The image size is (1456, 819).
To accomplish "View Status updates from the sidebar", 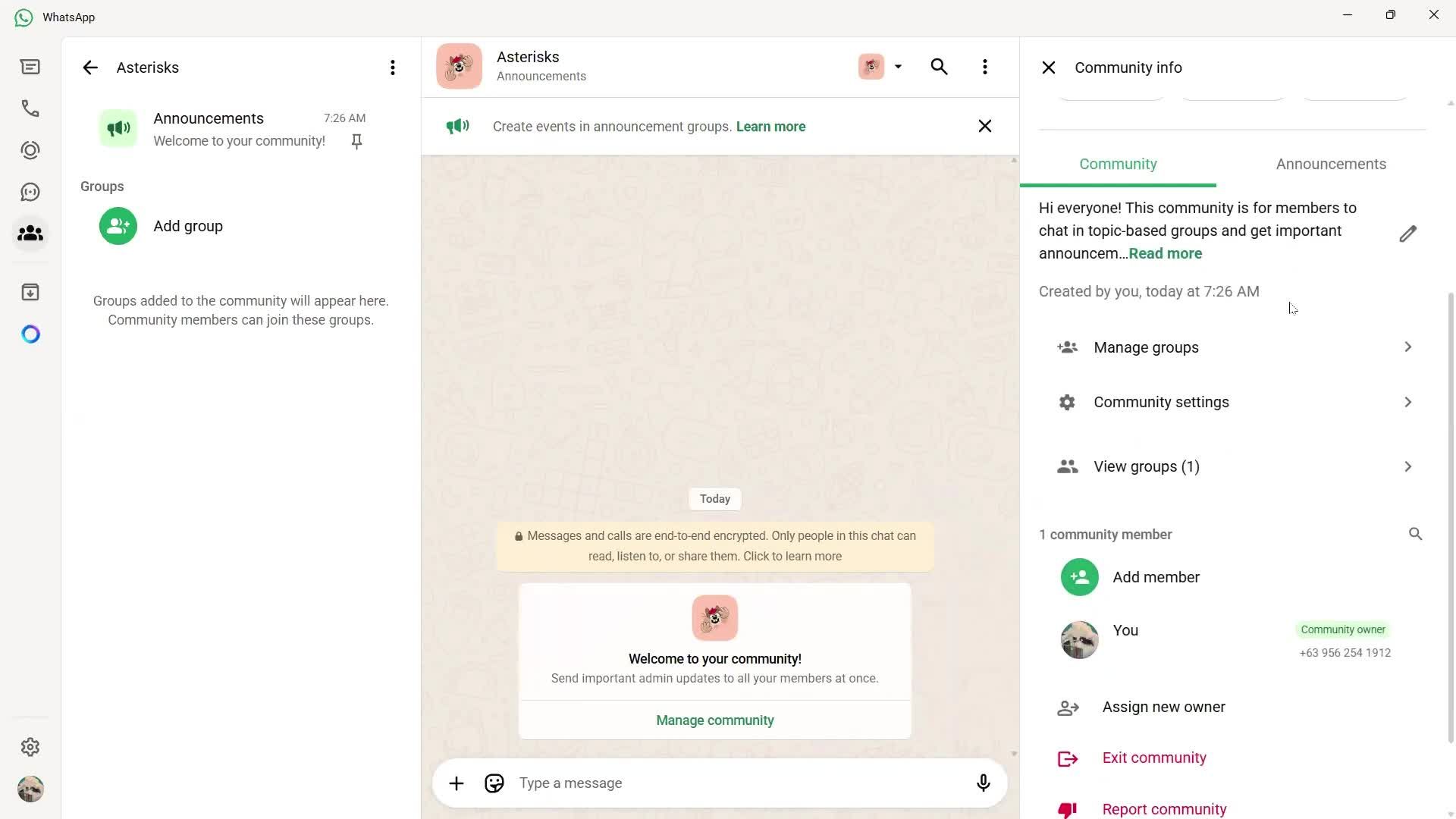I will point(30,150).
